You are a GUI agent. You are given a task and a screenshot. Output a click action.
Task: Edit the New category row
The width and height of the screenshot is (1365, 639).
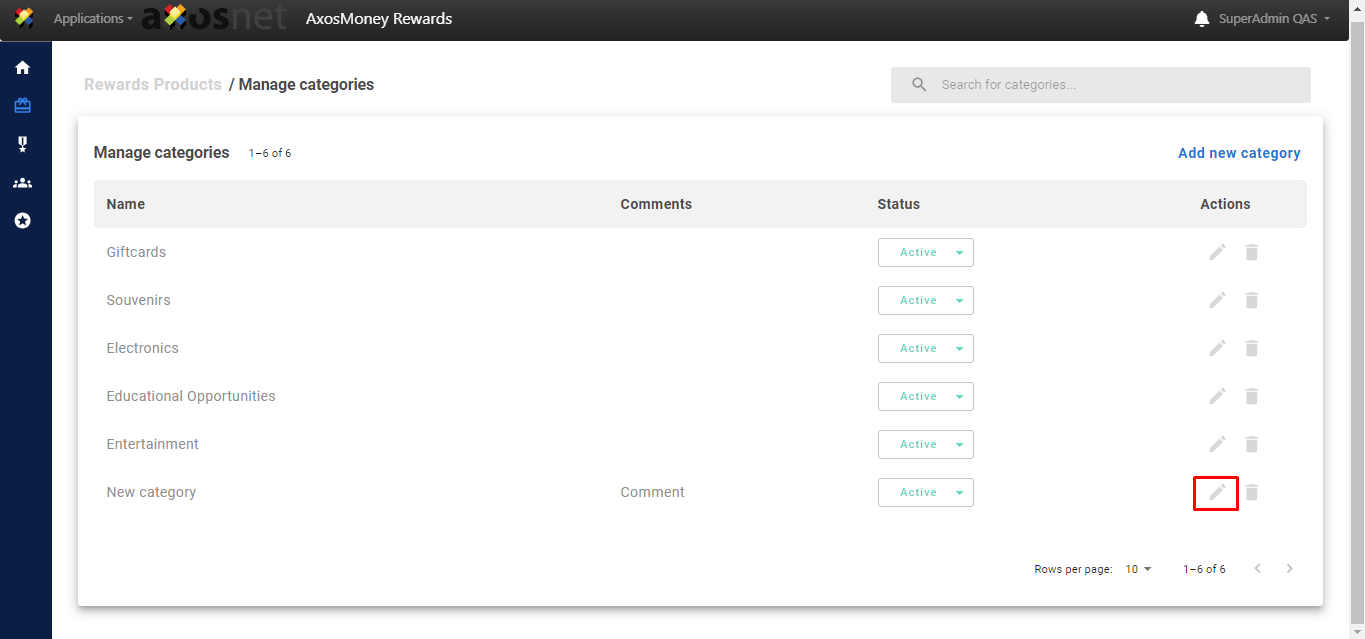point(1217,492)
